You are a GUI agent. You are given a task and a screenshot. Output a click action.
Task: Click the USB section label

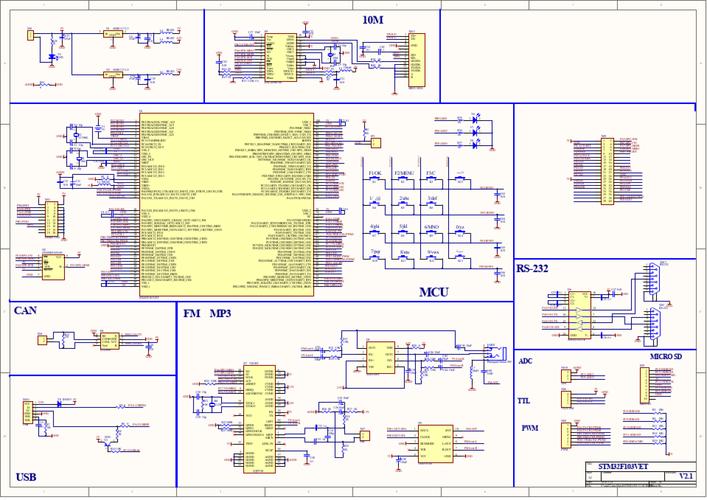click(26, 477)
